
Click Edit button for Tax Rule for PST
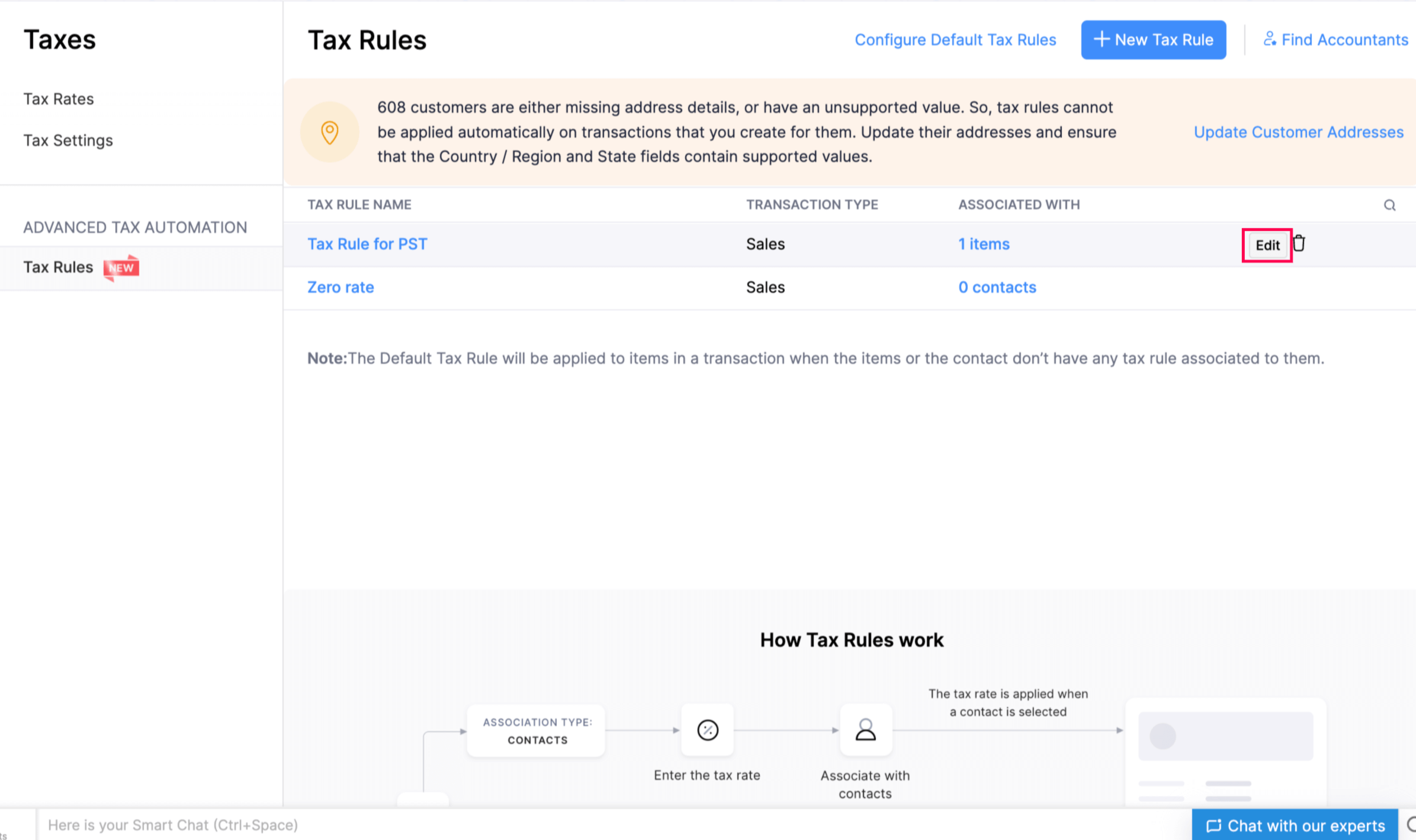(1266, 244)
